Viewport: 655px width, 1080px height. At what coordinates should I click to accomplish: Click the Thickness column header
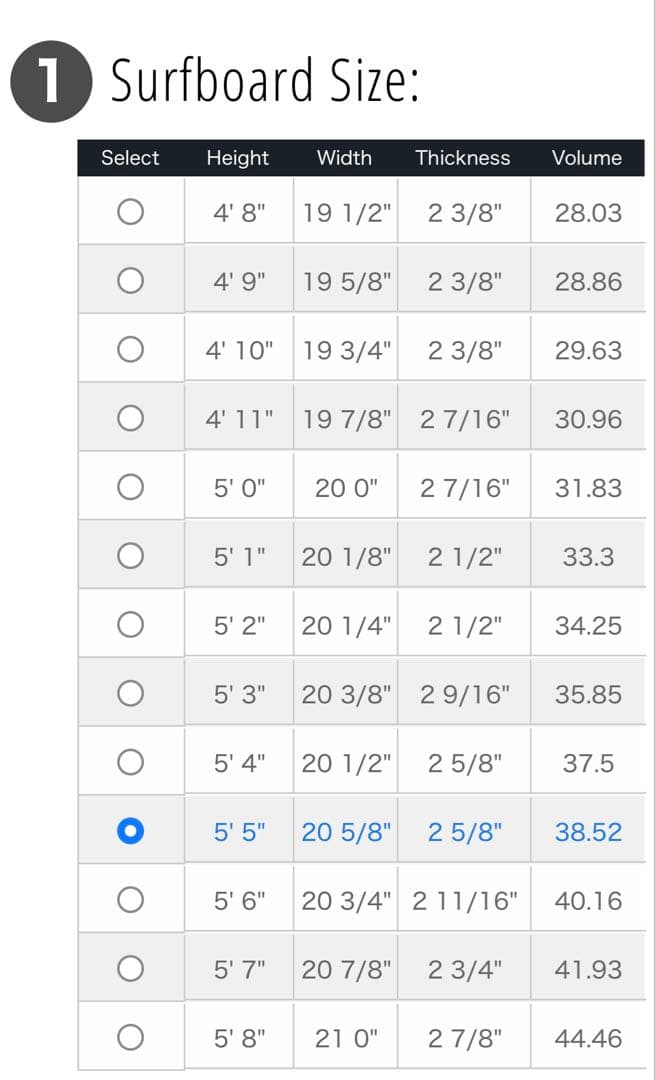463,158
